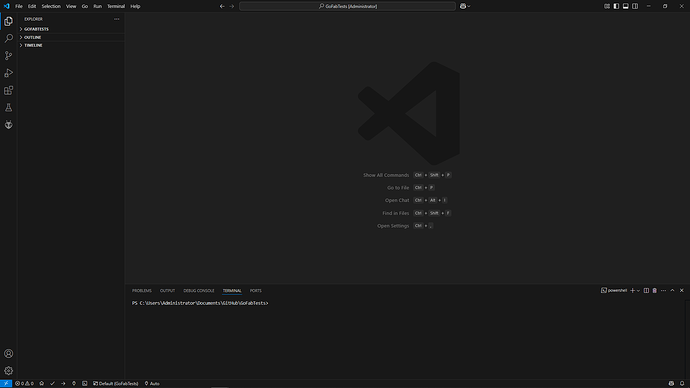Open the Terminal menu
The height and width of the screenshot is (388, 690).
click(x=116, y=6)
